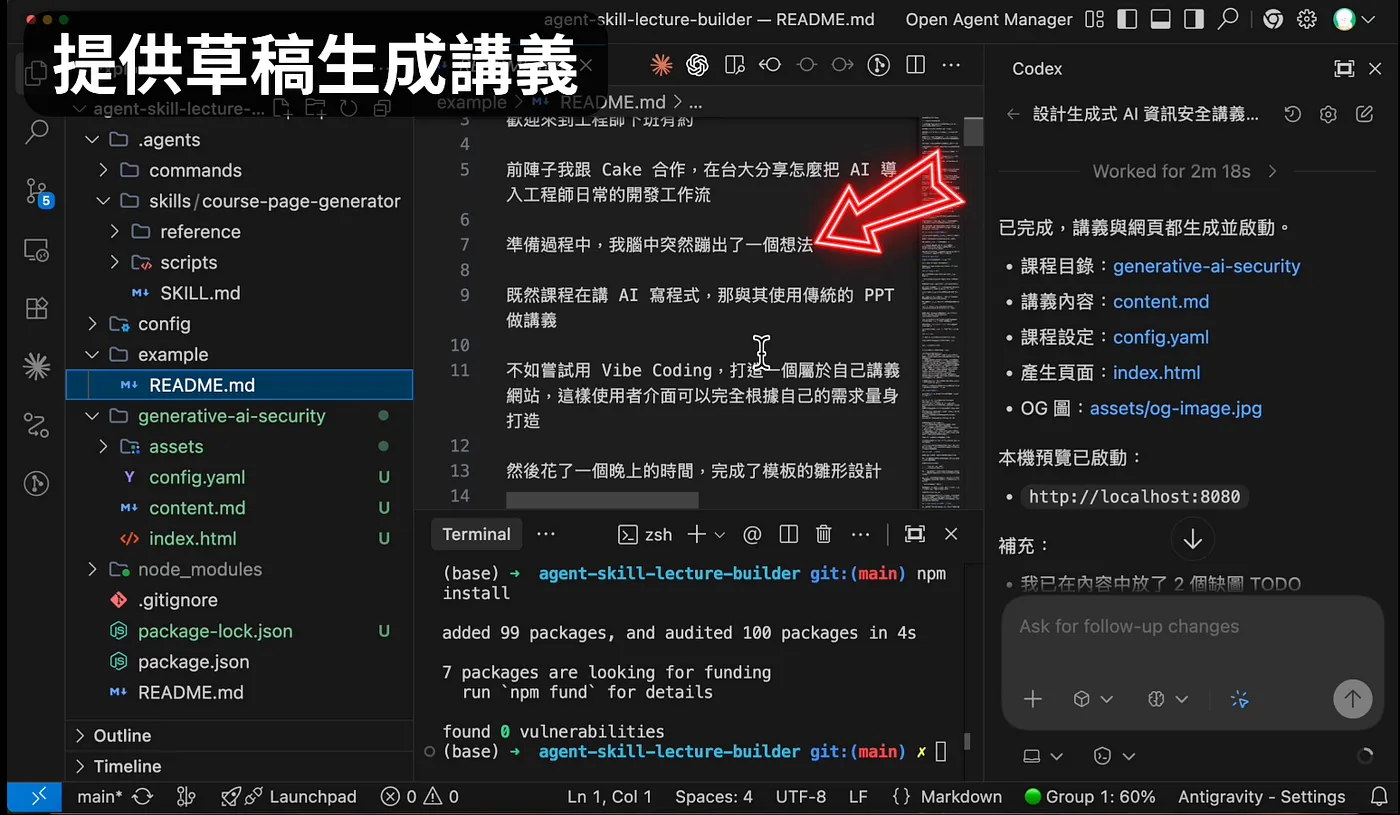Open the notifications bell in status bar

click(1379, 797)
